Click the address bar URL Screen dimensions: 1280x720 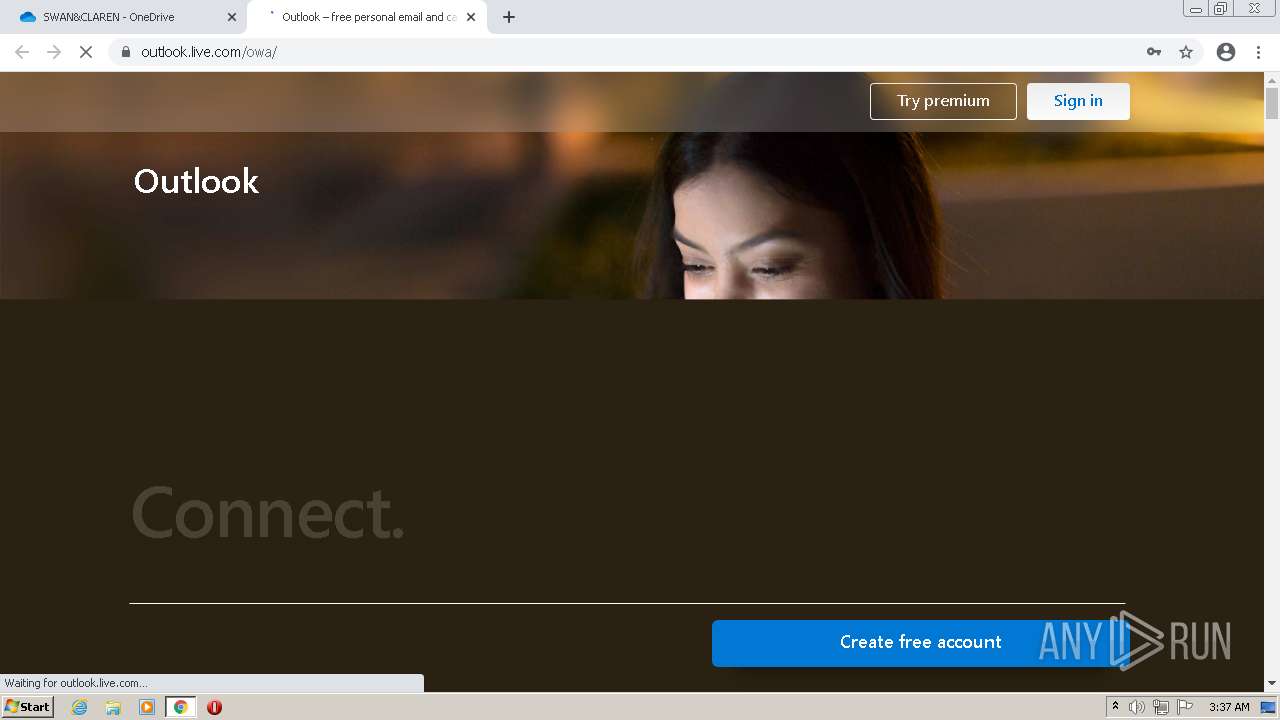209,52
